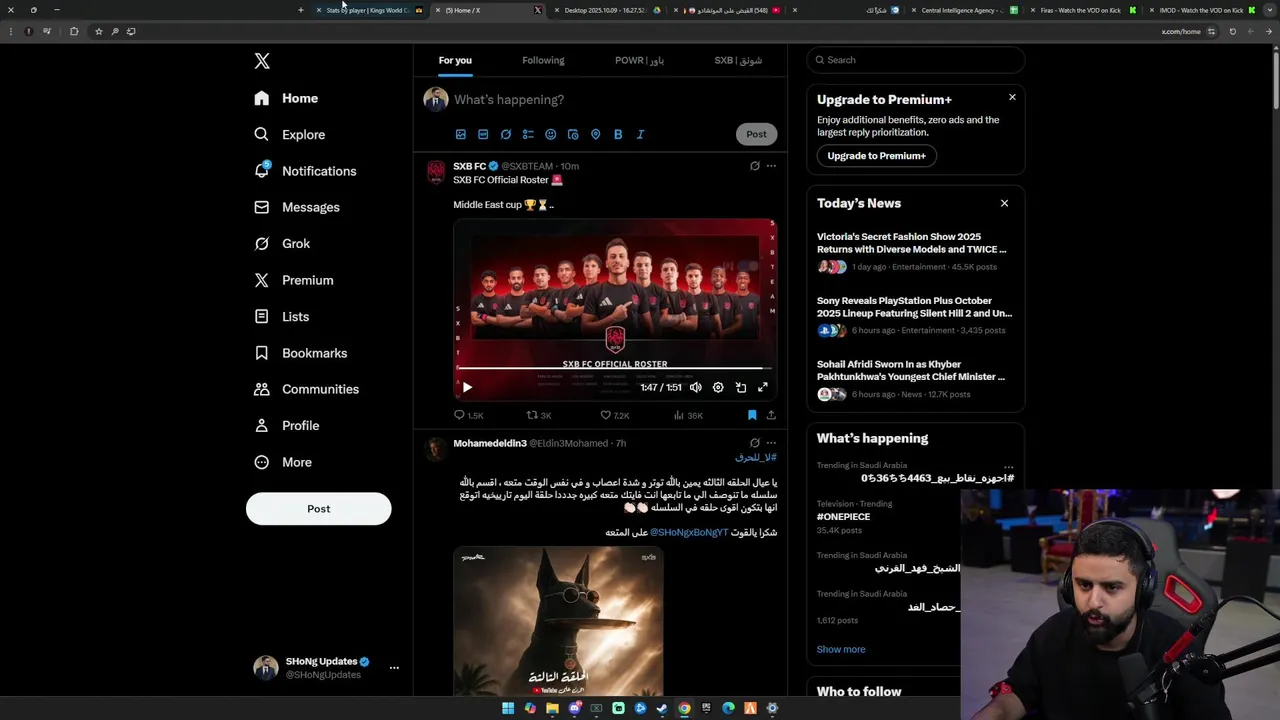Seek on the SXB FC video progress bar

(614, 369)
